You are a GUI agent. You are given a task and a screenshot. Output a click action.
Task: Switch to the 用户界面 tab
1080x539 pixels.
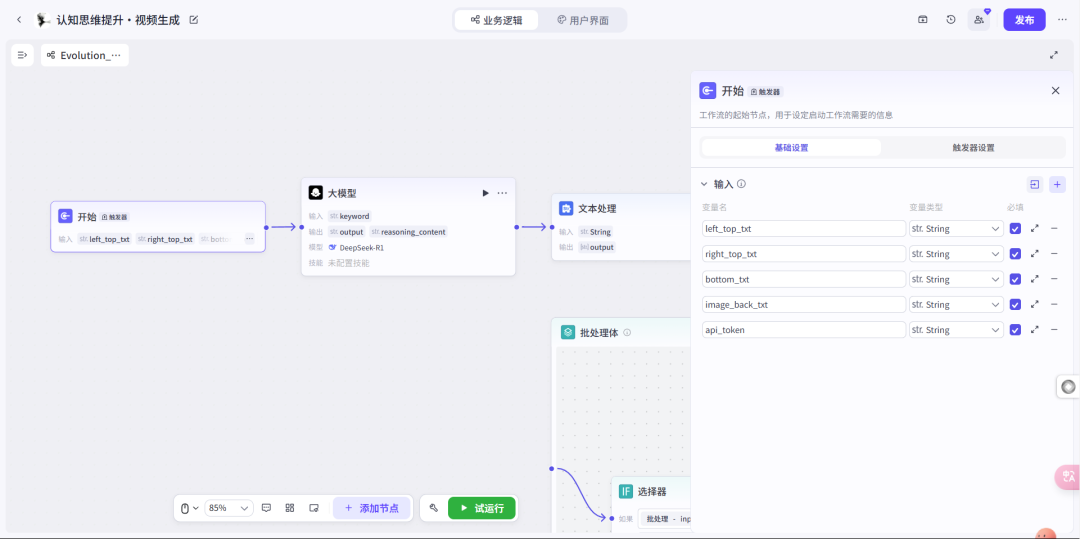583,20
